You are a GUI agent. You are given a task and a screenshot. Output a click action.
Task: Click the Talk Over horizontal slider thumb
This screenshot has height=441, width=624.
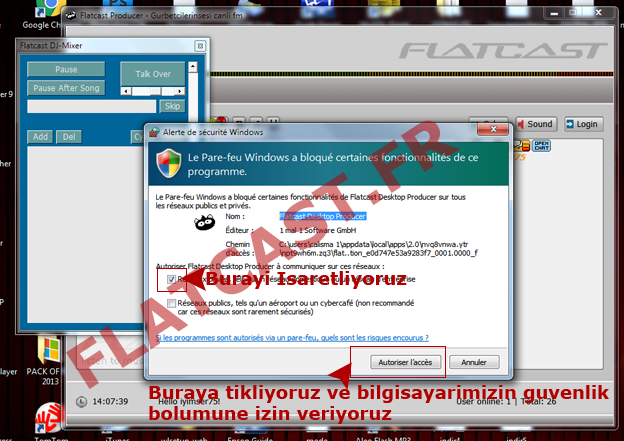tap(156, 91)
